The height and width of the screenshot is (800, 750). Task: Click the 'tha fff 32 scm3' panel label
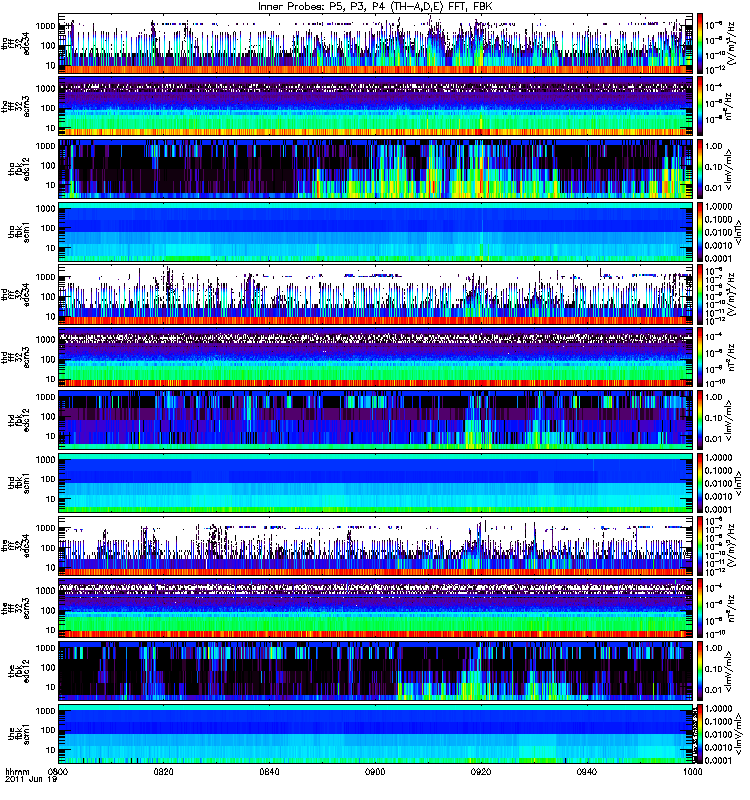click(x=15, y=107)
